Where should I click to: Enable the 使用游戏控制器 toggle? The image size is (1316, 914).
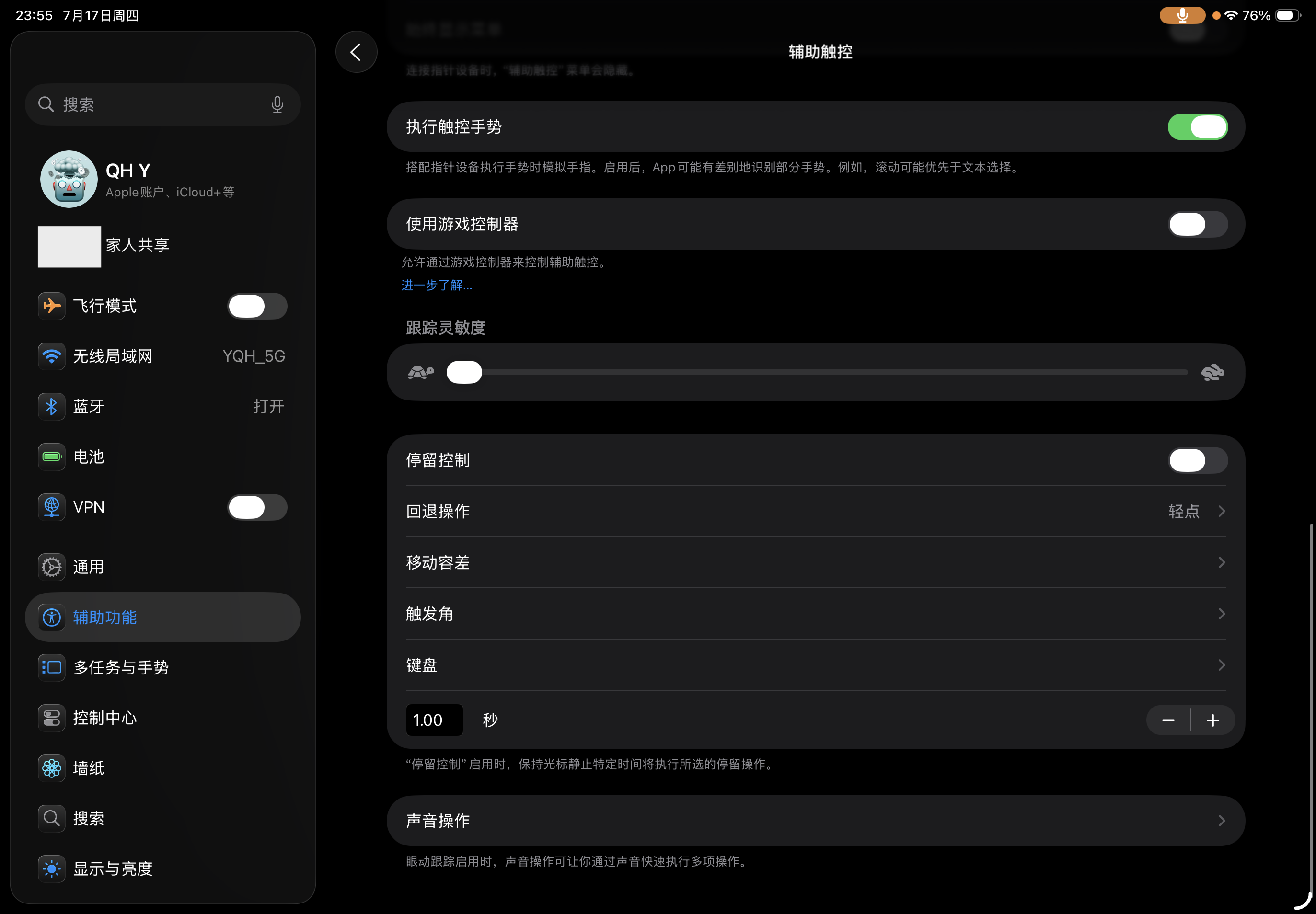click(x=1198, y=224)
